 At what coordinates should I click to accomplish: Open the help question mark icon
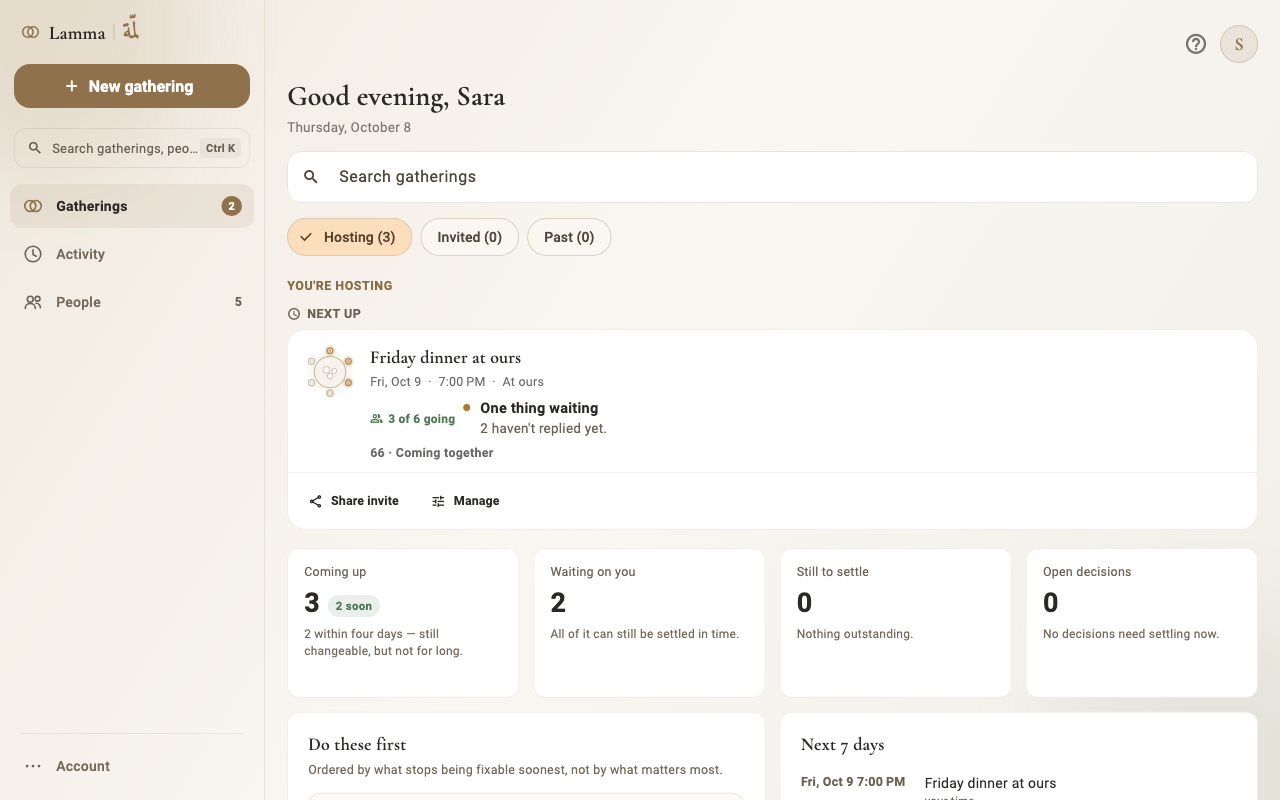click(1196, 44)
